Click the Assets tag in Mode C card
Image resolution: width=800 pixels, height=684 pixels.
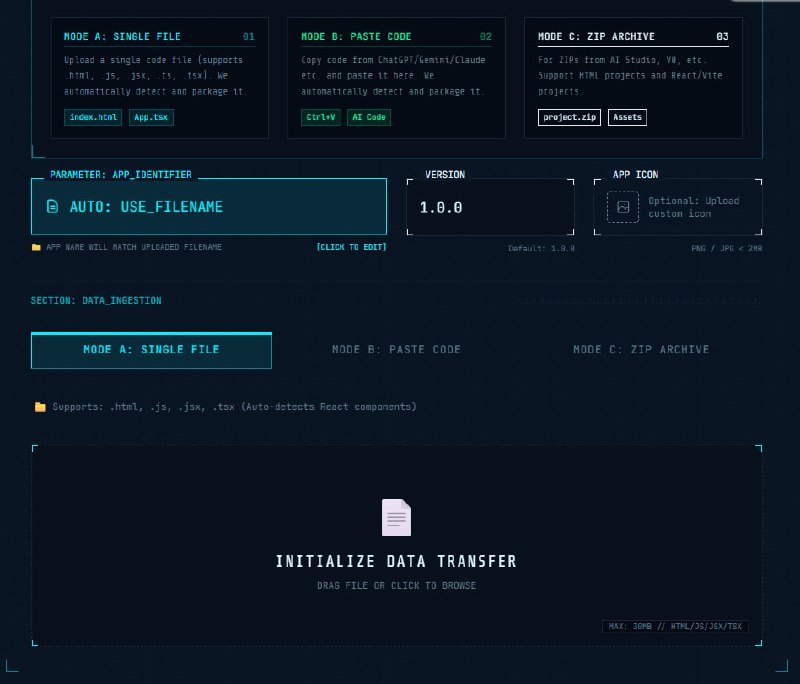coord(627,117)
